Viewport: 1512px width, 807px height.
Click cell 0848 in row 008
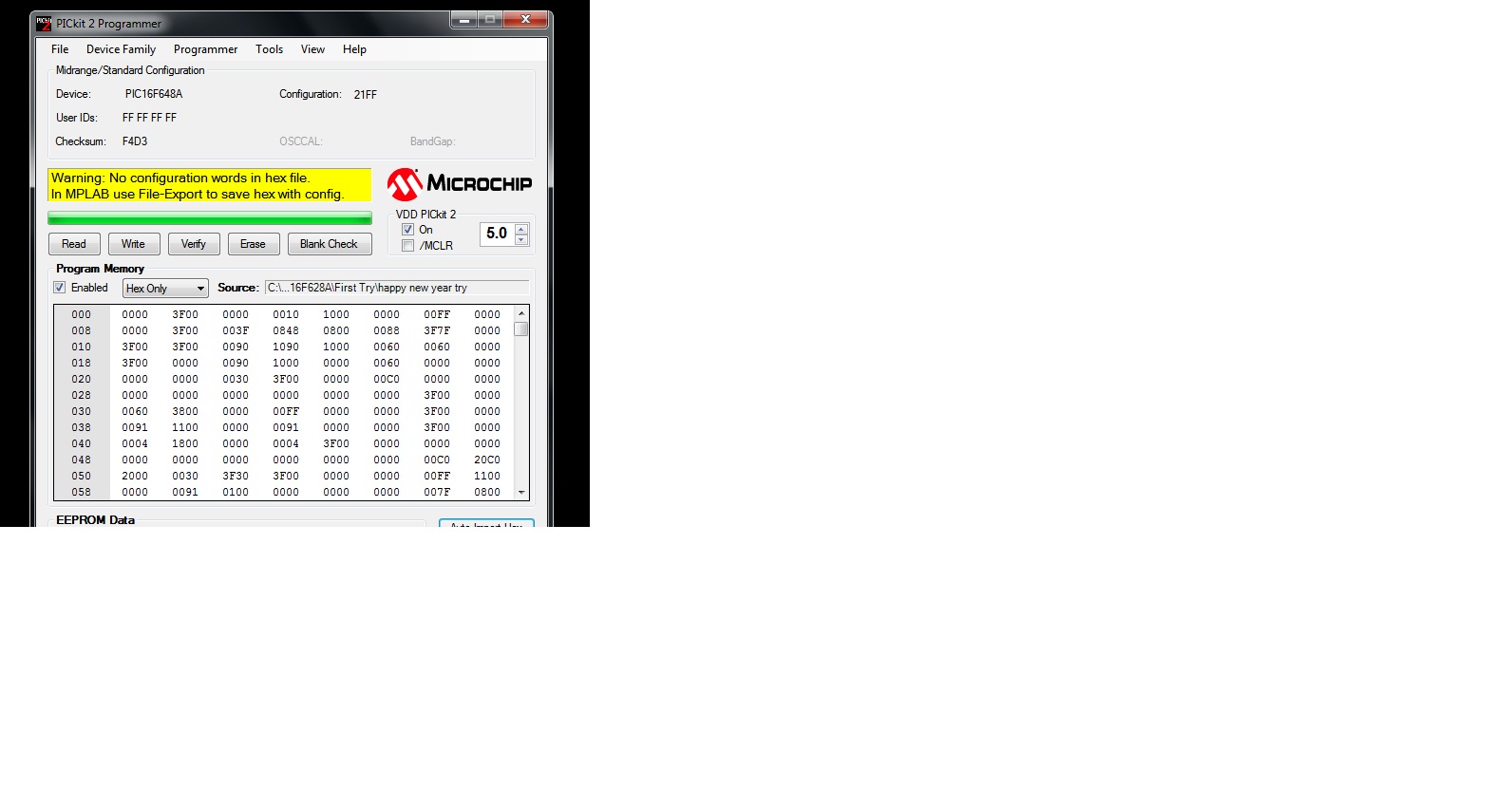pyautogui.click(x=286, y=330)
